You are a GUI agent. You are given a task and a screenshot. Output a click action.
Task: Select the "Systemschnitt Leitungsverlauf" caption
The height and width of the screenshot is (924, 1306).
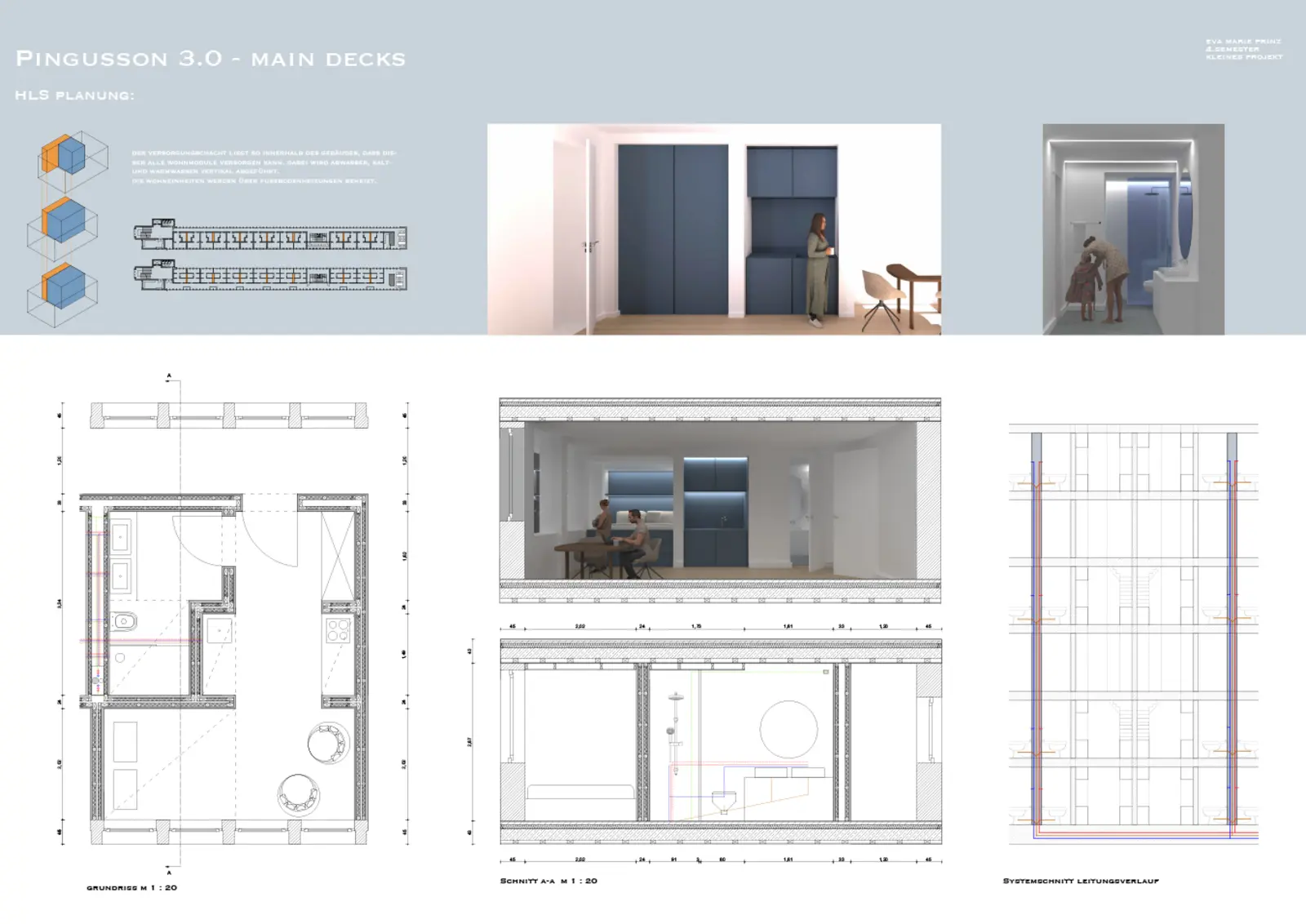click(1080, 881)
